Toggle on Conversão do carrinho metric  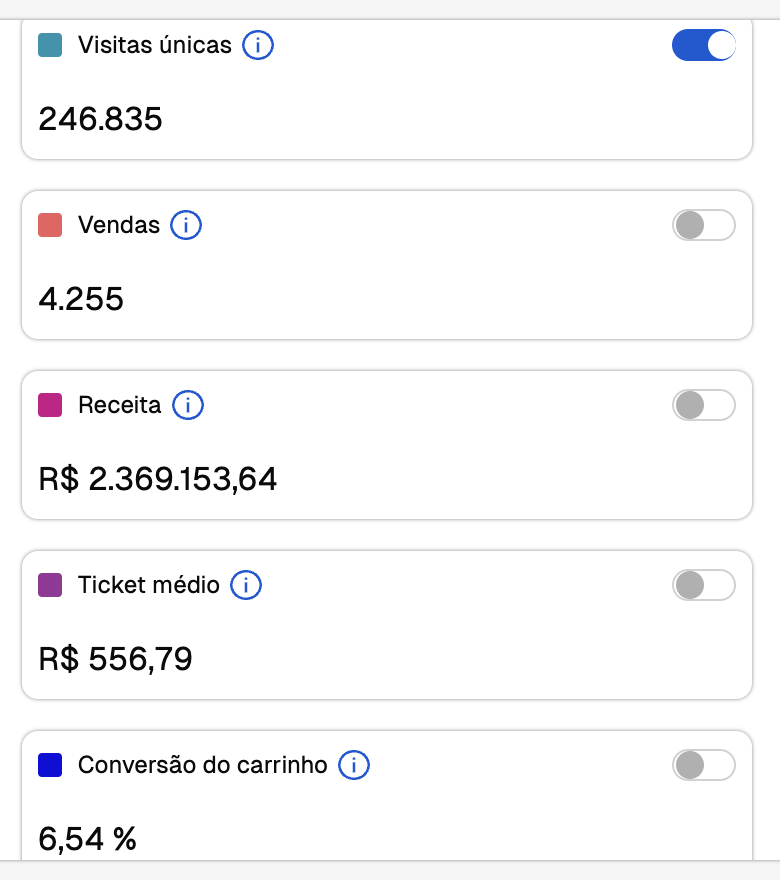point(704,765)
